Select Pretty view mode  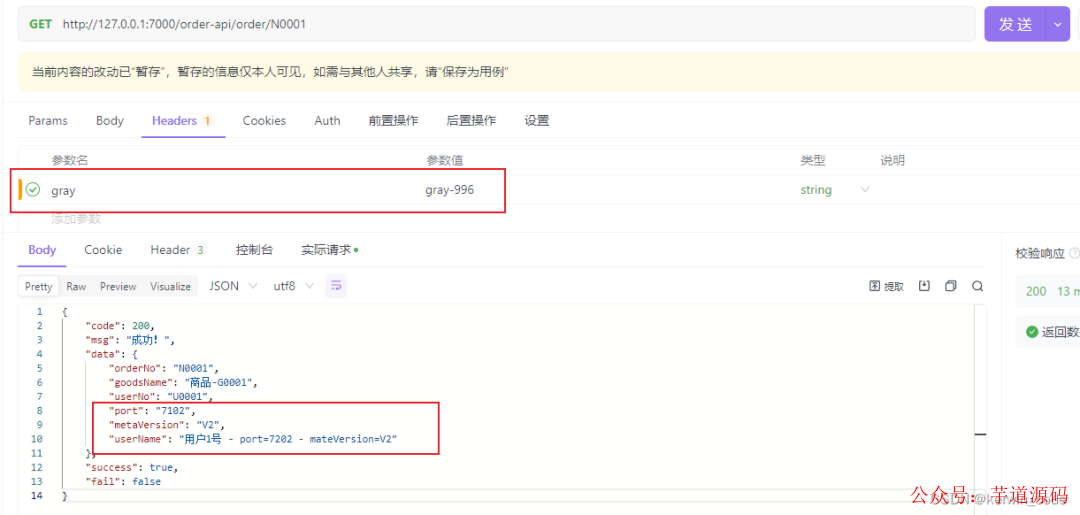click(x=39, y=286)
